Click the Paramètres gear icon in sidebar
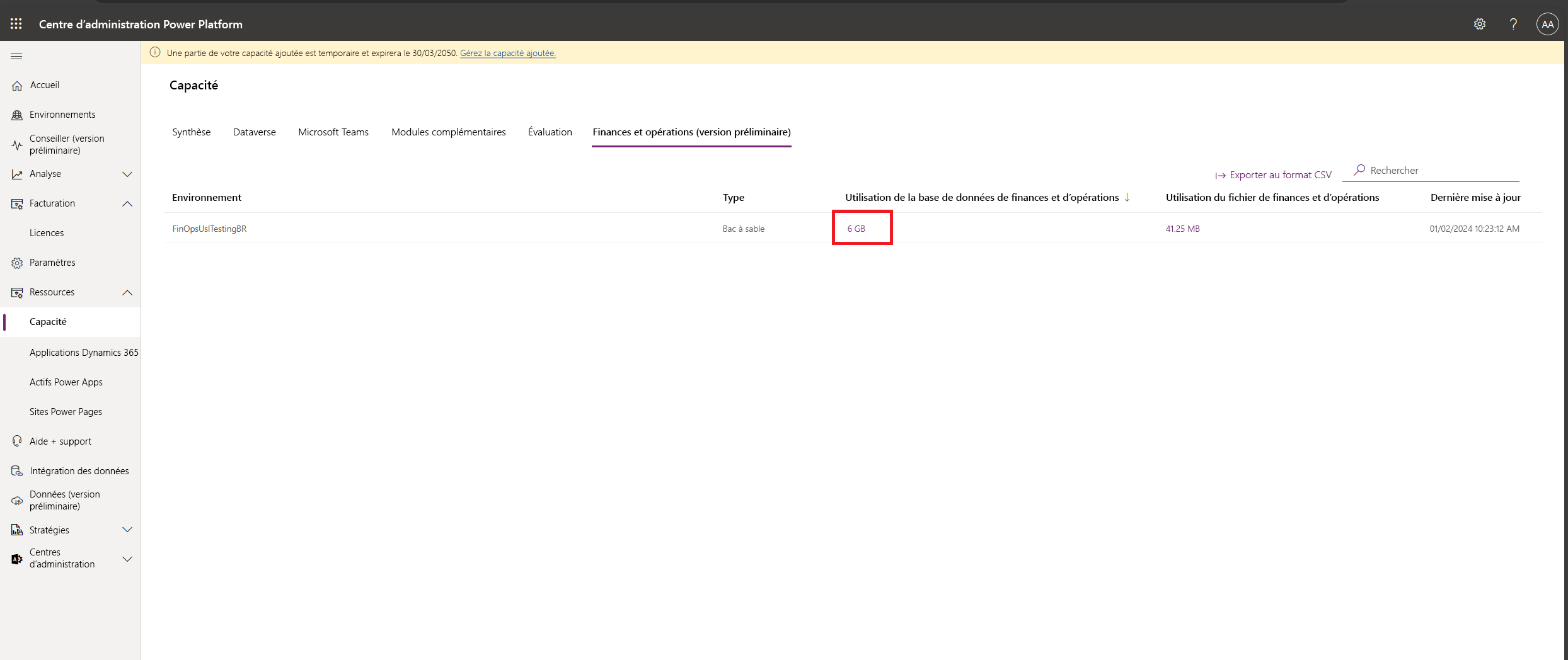The width and height of the screenshot is (1568, 660). click(x=17, y=263)
